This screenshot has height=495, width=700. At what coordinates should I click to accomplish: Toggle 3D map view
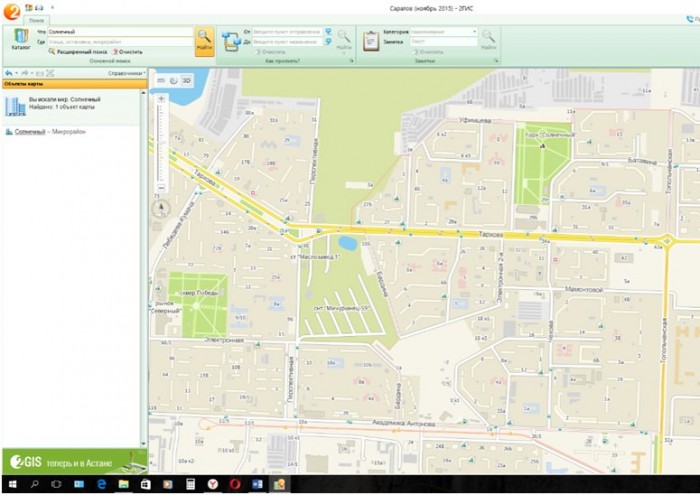pos(186,80)
